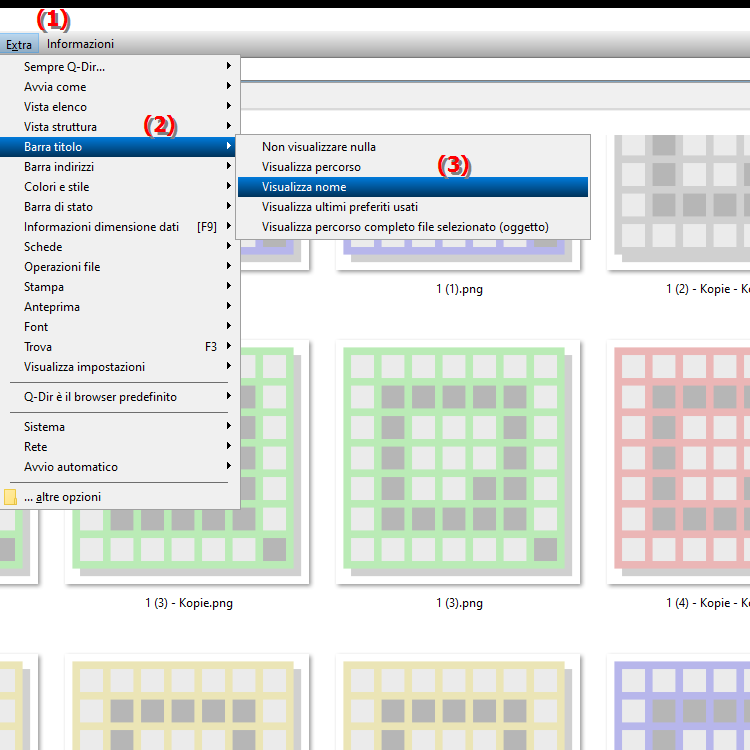Open Sistema submenu
The height and width of the screenshot is (750, 750).
point(120,427)
